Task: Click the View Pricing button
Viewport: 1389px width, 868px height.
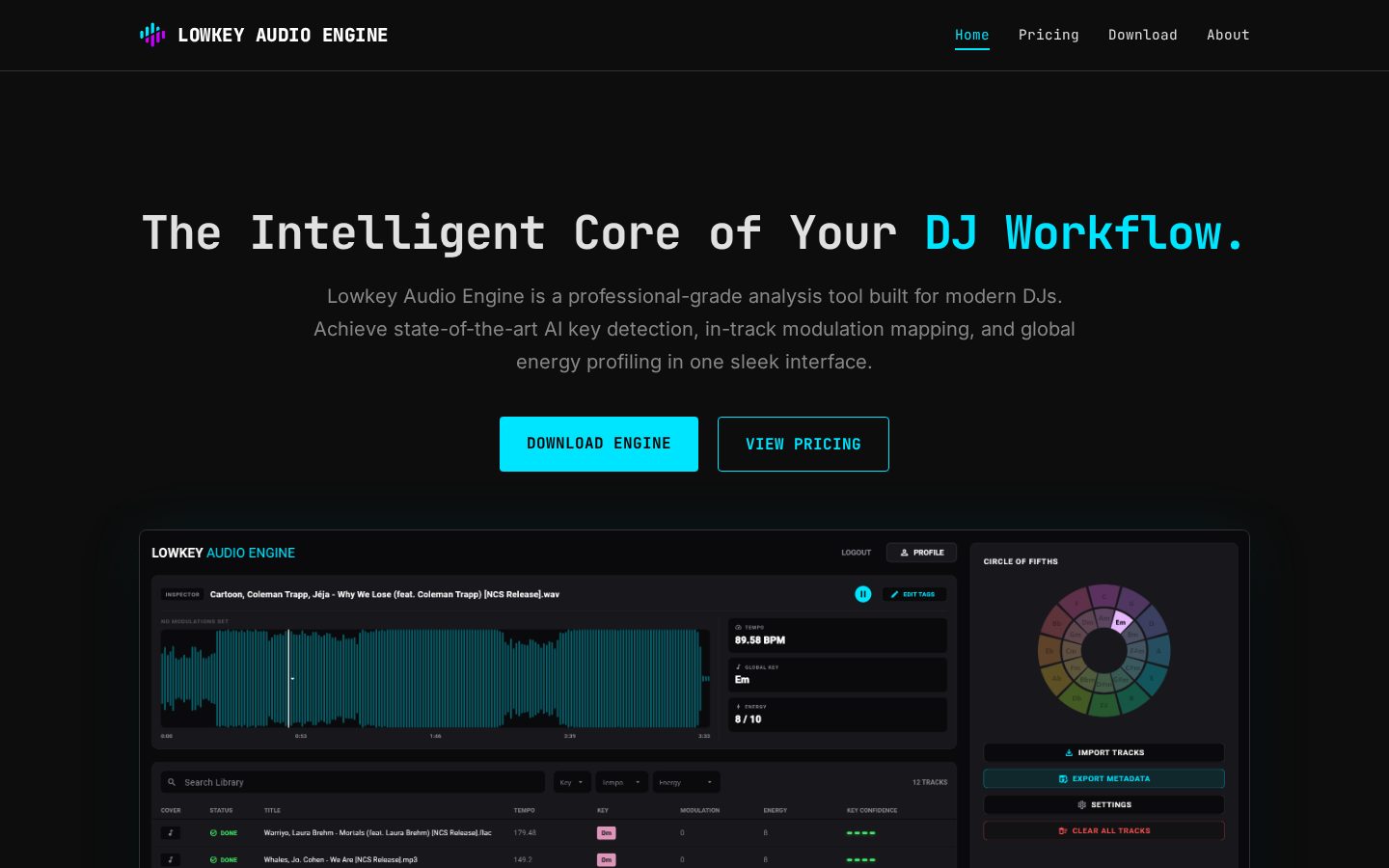Action: point(803,444)
